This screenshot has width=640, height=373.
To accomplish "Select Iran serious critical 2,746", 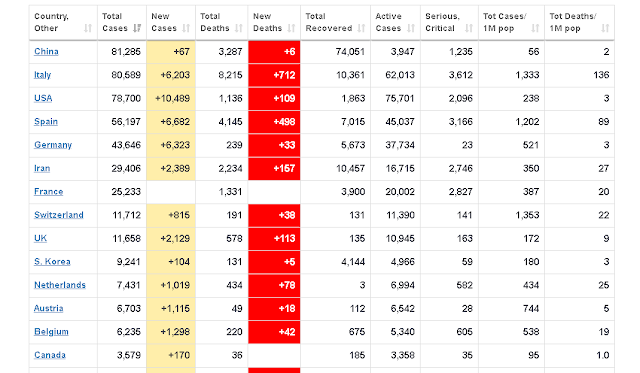I will pyautogui.click(x=461, y=168).
